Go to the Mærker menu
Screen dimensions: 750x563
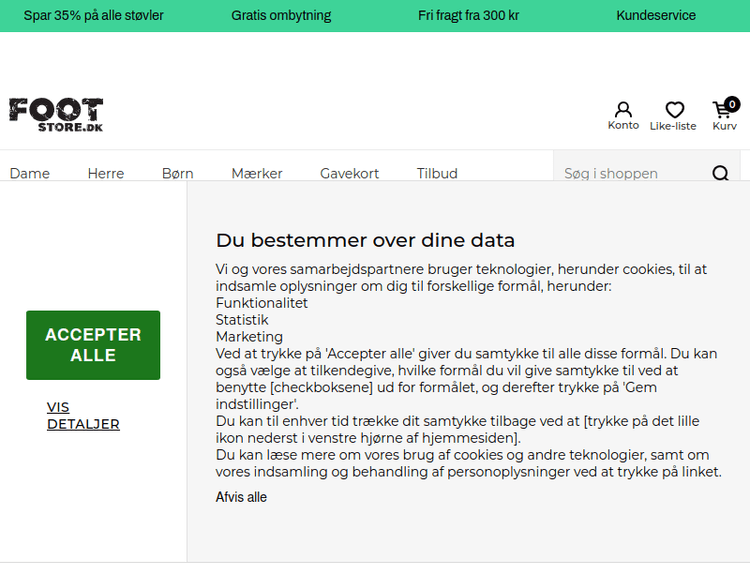[x=257, y=174]
